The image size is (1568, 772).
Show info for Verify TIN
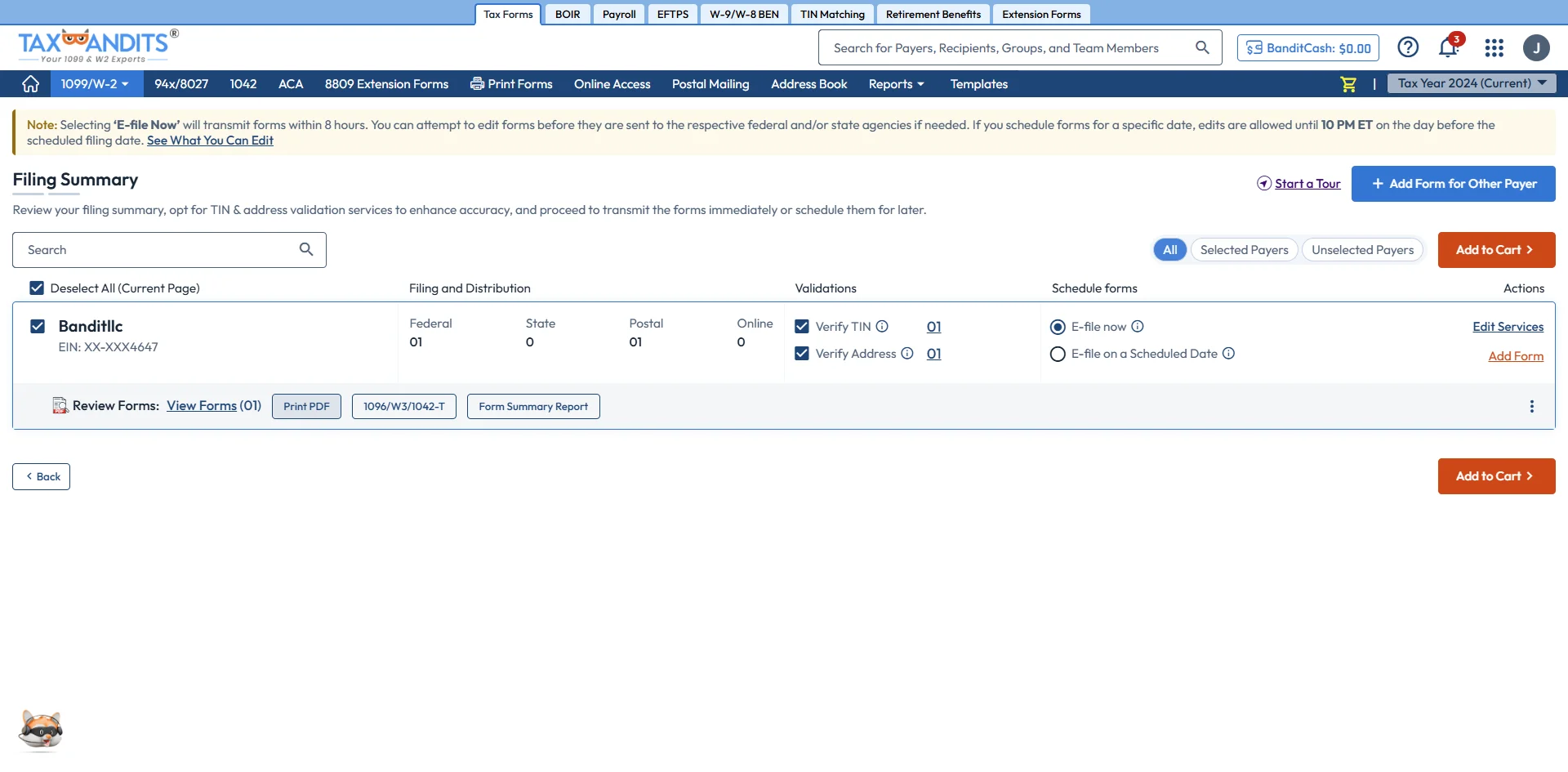(882, 326)
